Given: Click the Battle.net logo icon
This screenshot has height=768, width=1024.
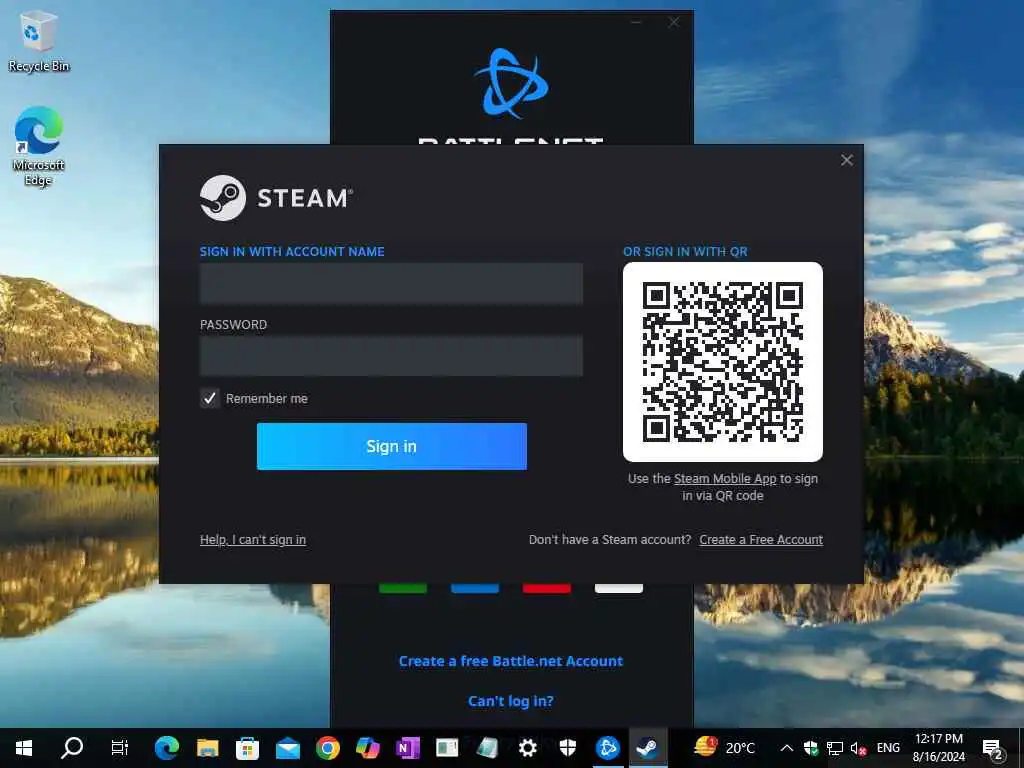Looking at the screenshot, I should tap(511, 83).
